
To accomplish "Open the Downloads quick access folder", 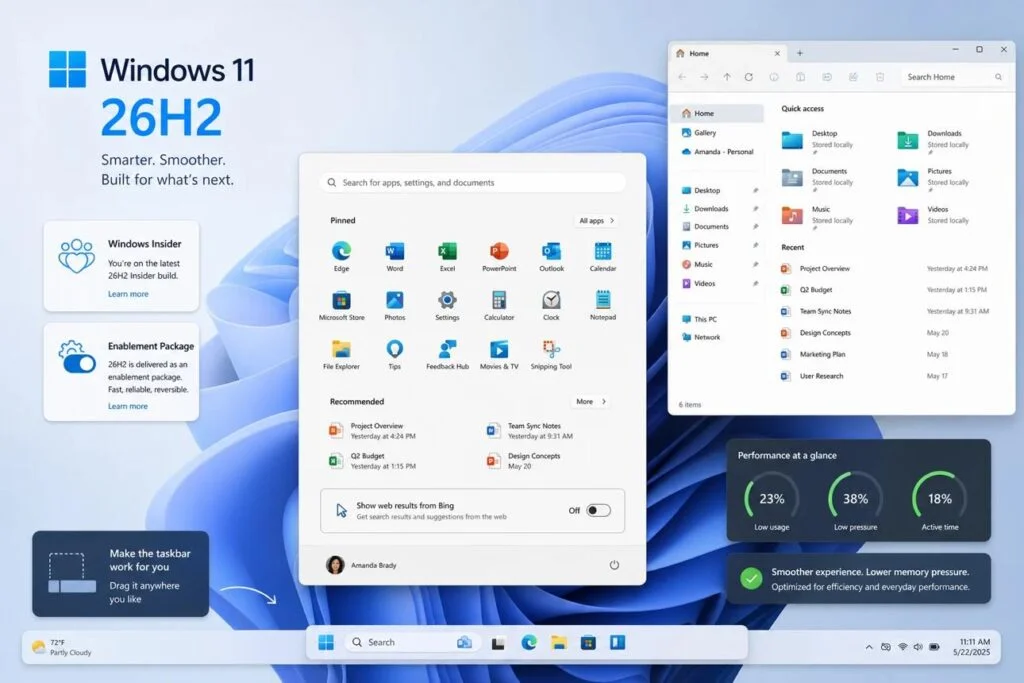I will click(x=934, y=140).
